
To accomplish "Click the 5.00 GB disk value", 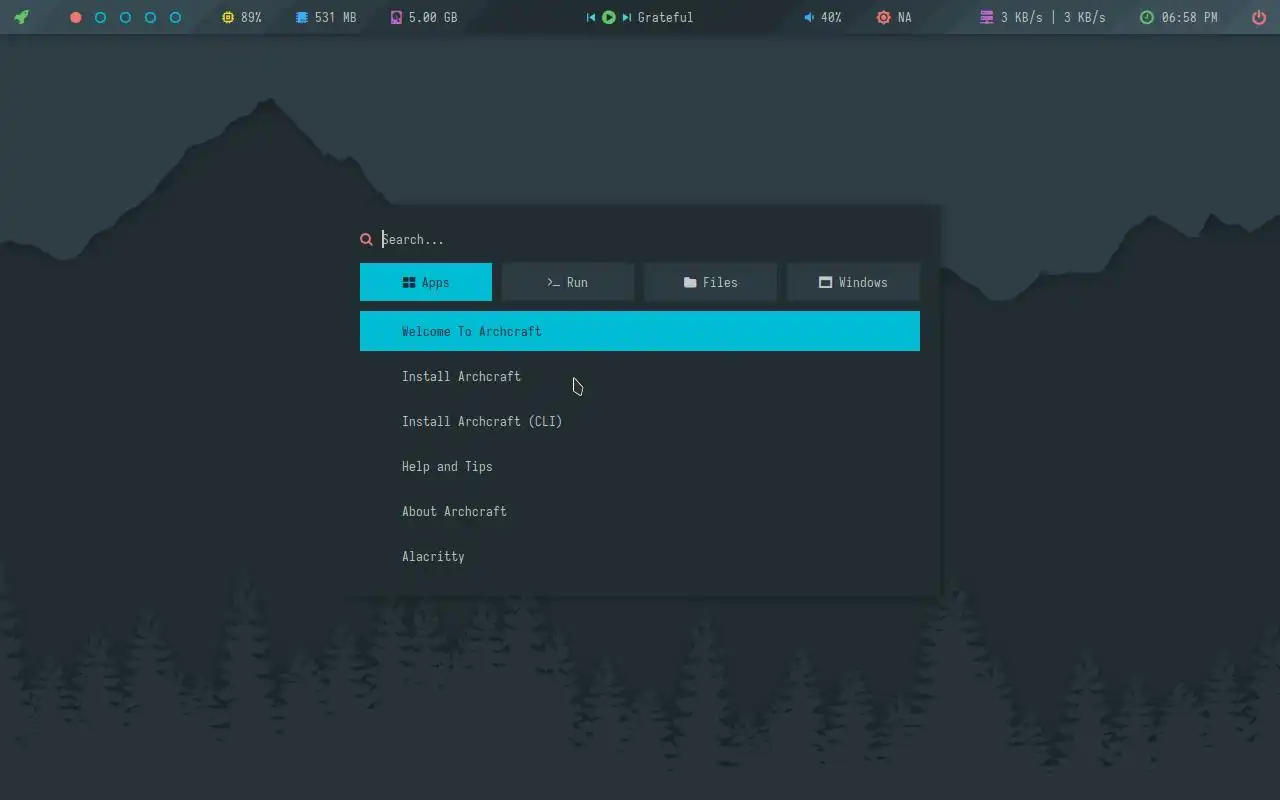I will [x=433, y=17].
